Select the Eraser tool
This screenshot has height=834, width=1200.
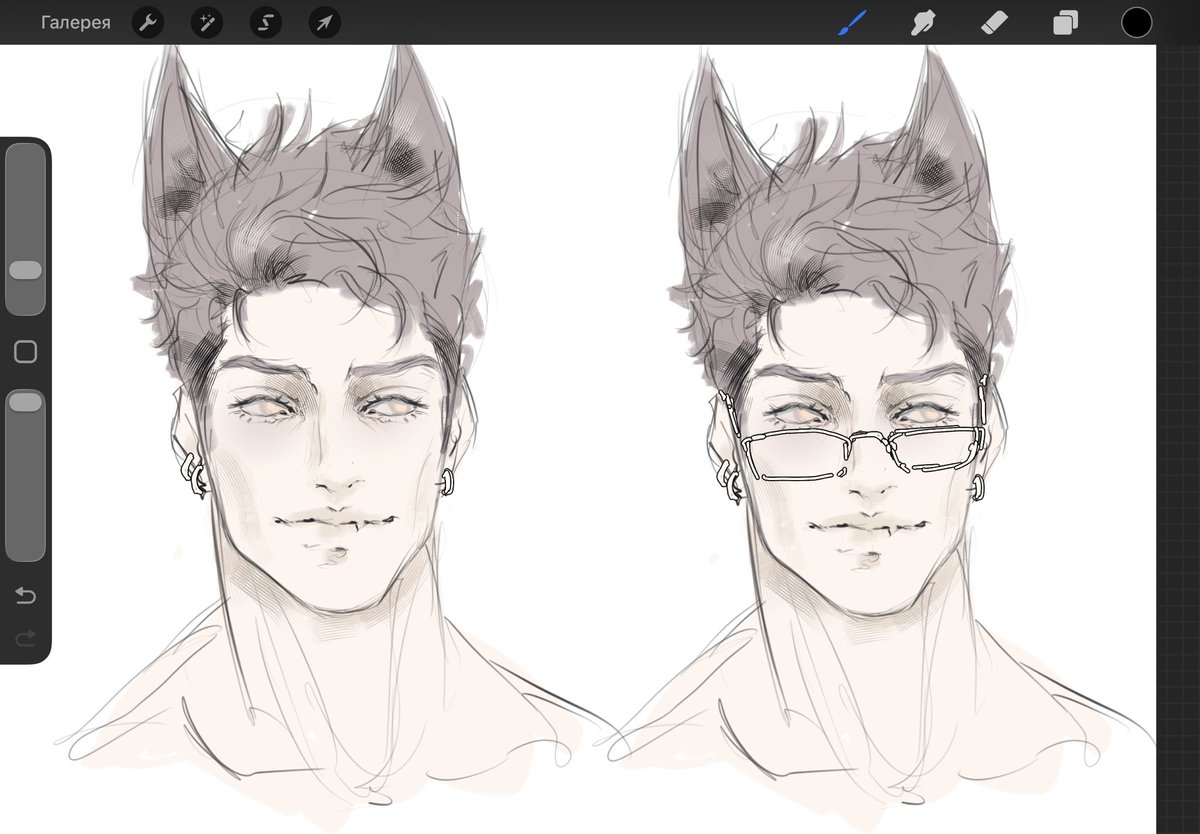(995, 22)
